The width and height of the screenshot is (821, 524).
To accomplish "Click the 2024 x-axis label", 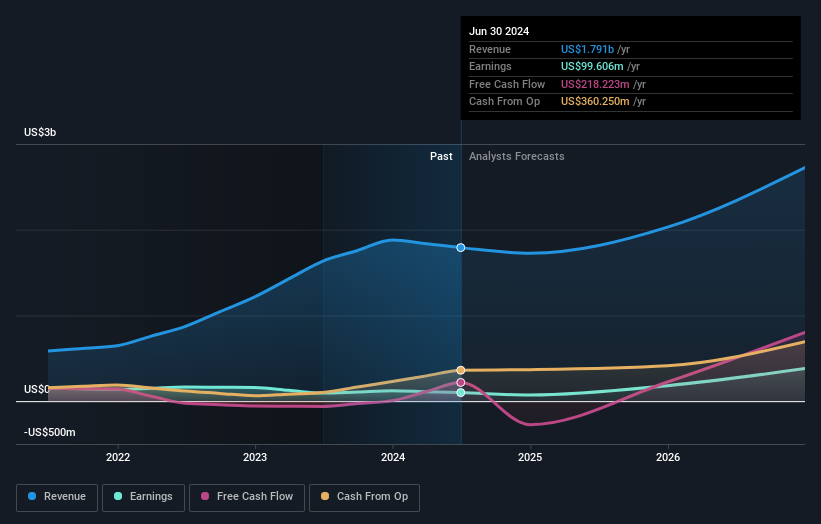I will click(x=393, y=457).
